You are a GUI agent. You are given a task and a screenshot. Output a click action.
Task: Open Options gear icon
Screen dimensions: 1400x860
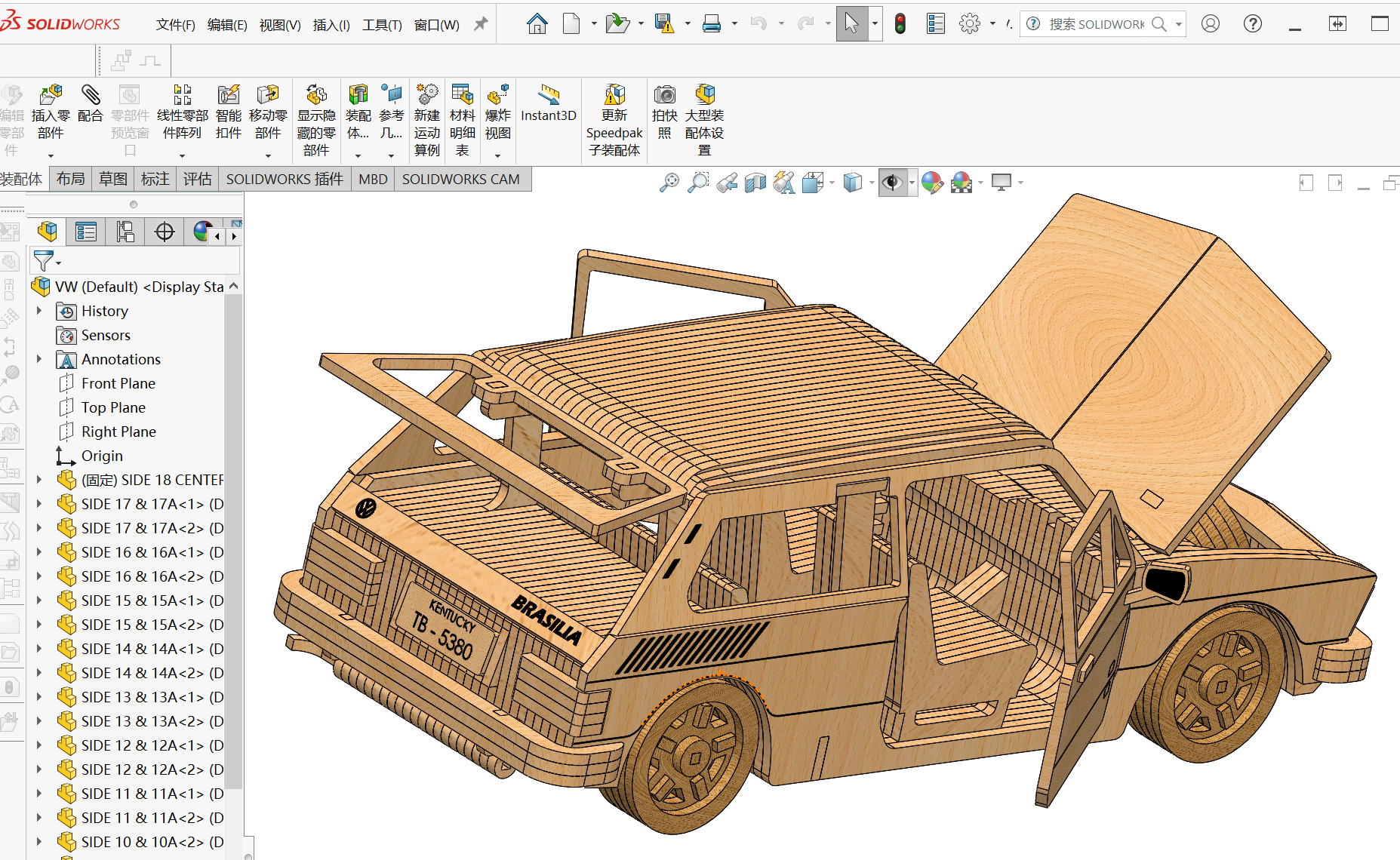coord(970,24)
